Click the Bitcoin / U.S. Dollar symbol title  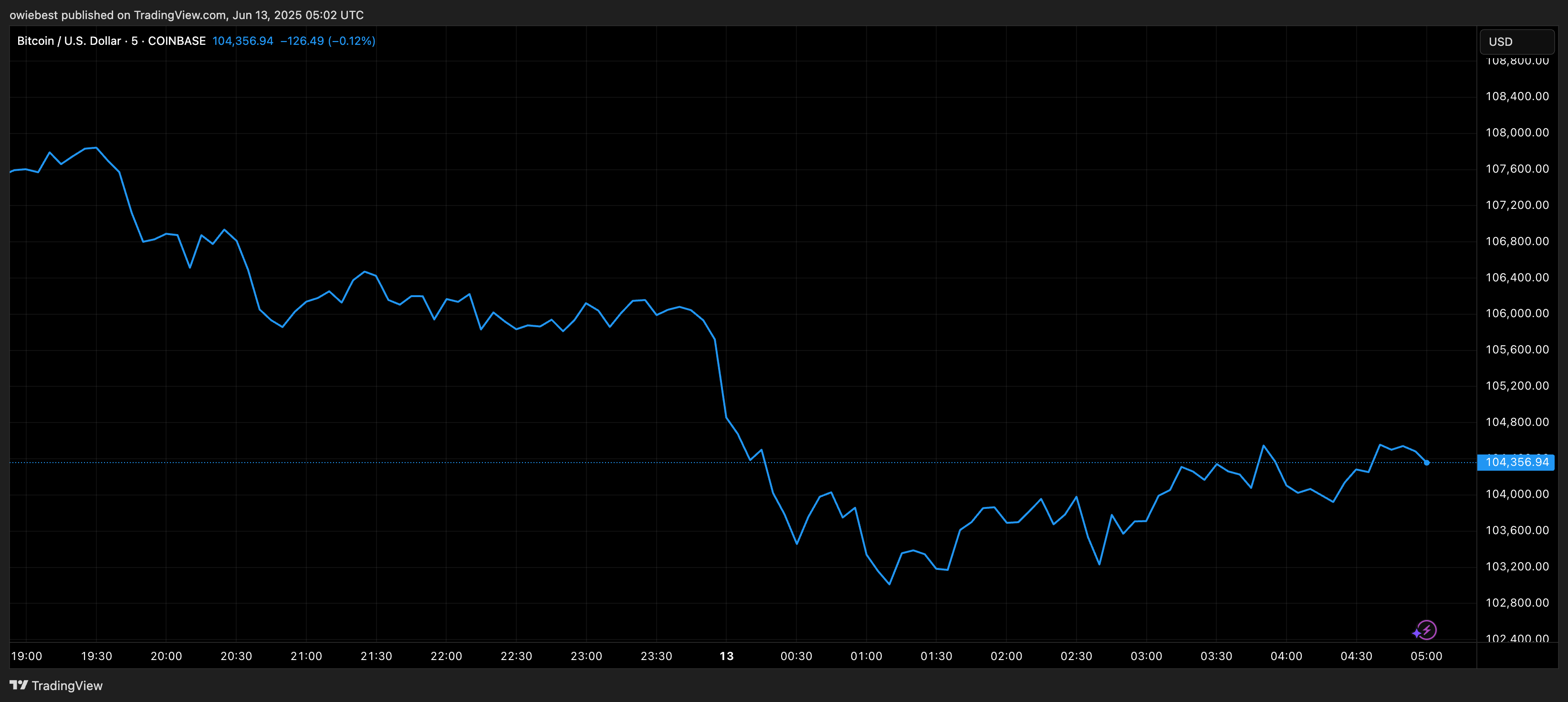(x=69, y=41)
